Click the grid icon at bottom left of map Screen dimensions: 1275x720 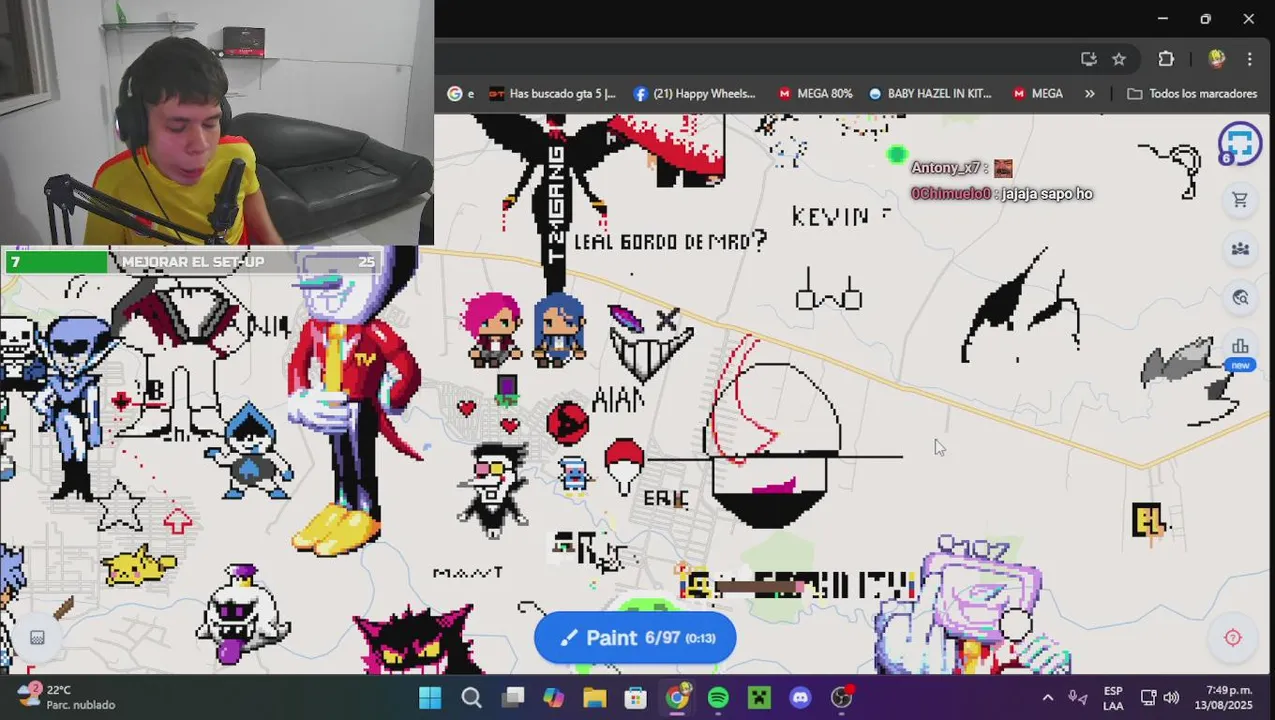(37, 638)
